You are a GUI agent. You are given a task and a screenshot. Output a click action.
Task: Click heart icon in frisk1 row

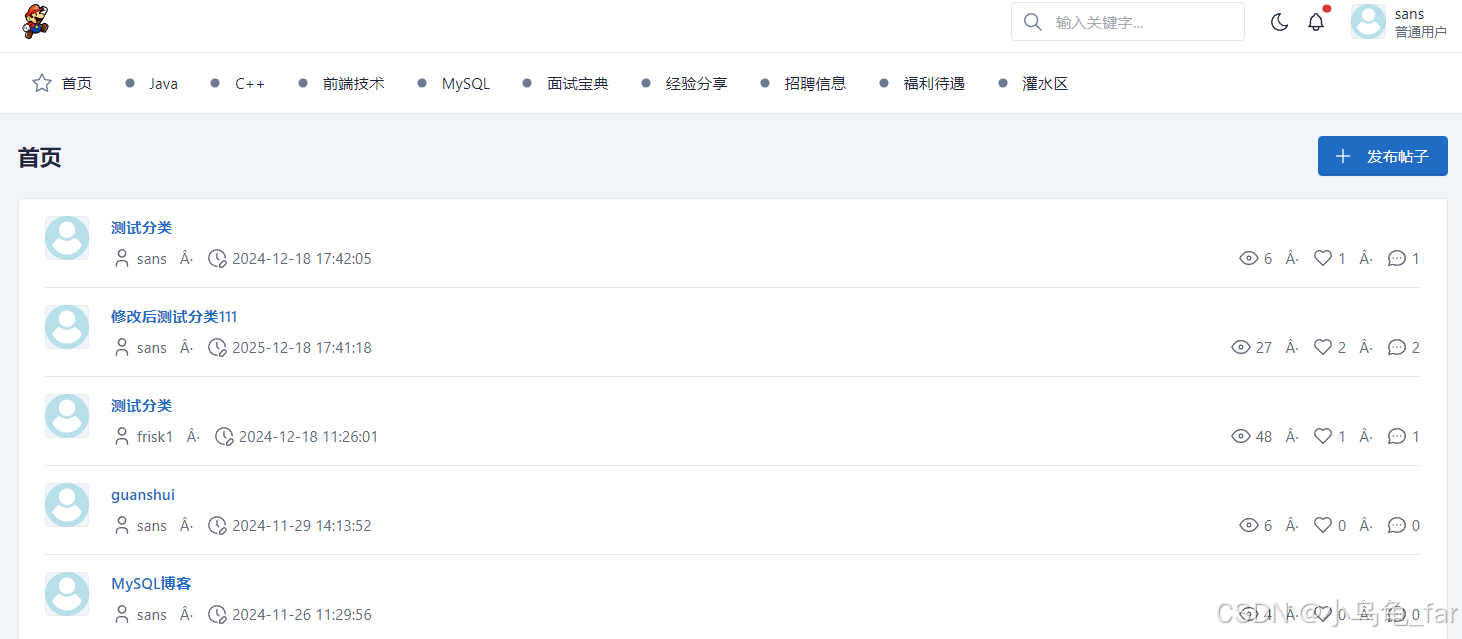tap(1323, 436)
